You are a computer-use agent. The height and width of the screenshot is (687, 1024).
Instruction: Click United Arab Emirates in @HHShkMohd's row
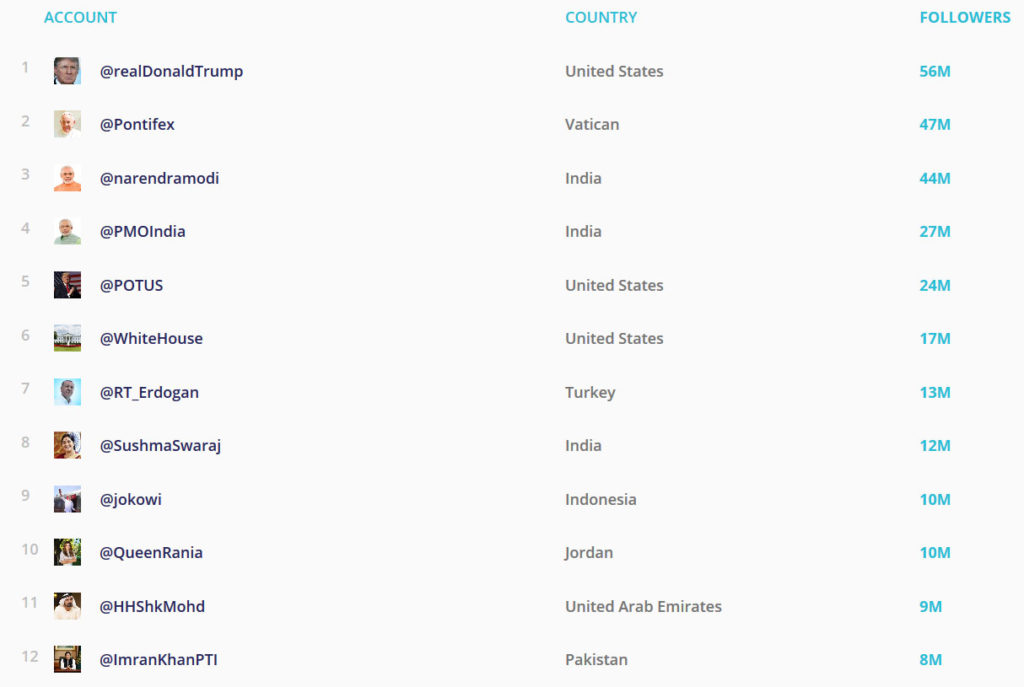pos(643,607)
